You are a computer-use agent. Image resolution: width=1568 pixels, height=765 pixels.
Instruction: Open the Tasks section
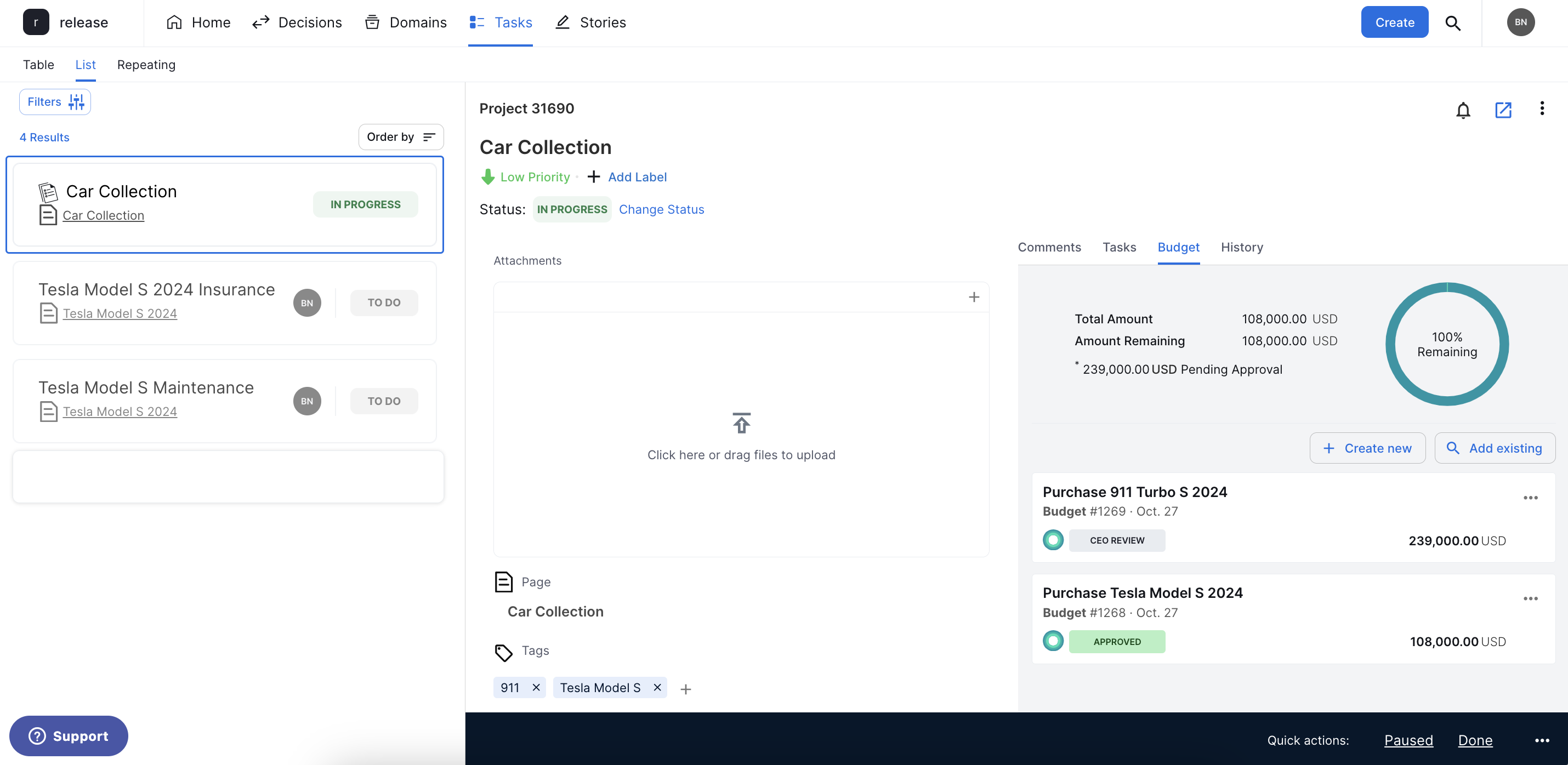coord(501,22)
